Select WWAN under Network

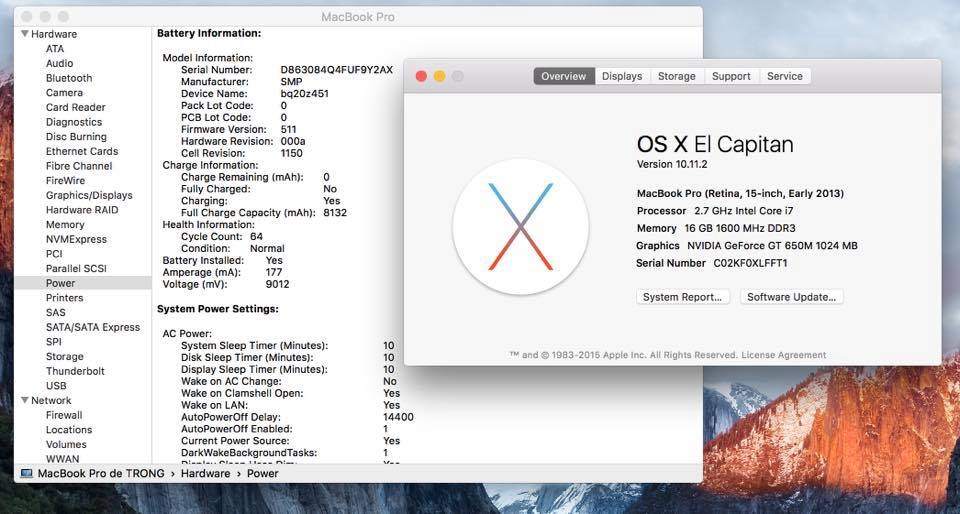62,459
